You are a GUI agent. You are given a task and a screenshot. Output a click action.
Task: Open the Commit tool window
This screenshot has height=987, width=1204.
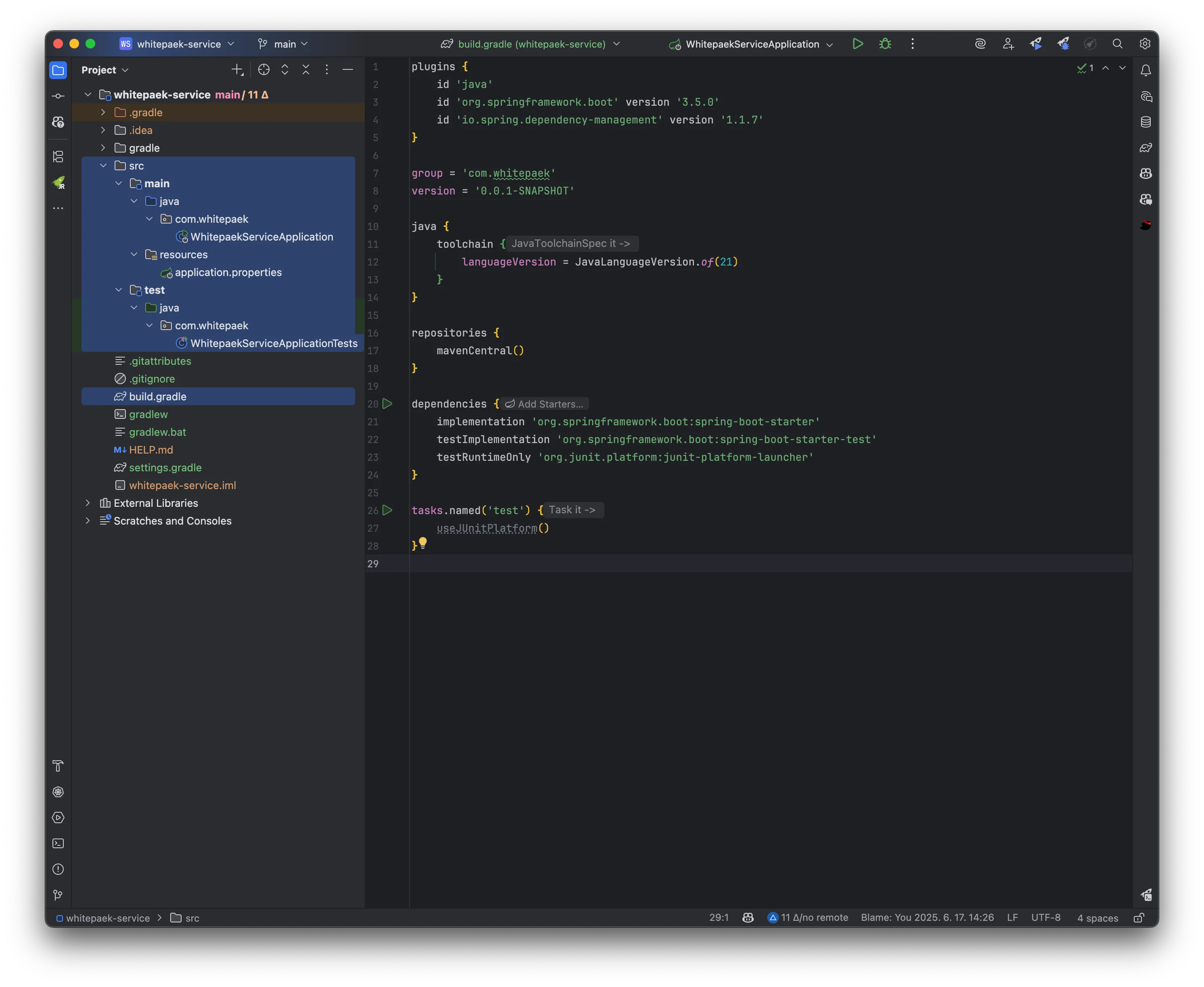[58, 96]
